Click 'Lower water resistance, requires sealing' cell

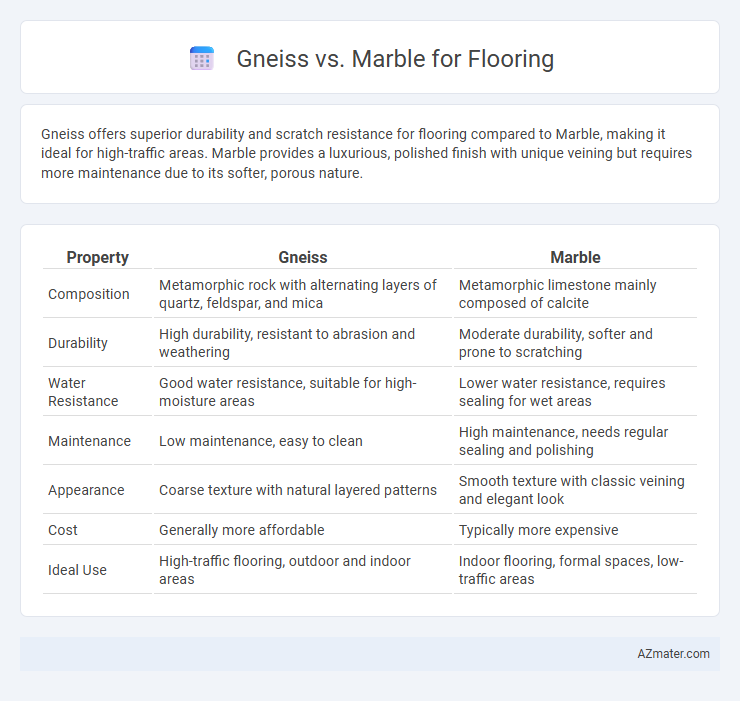[562, 392]
